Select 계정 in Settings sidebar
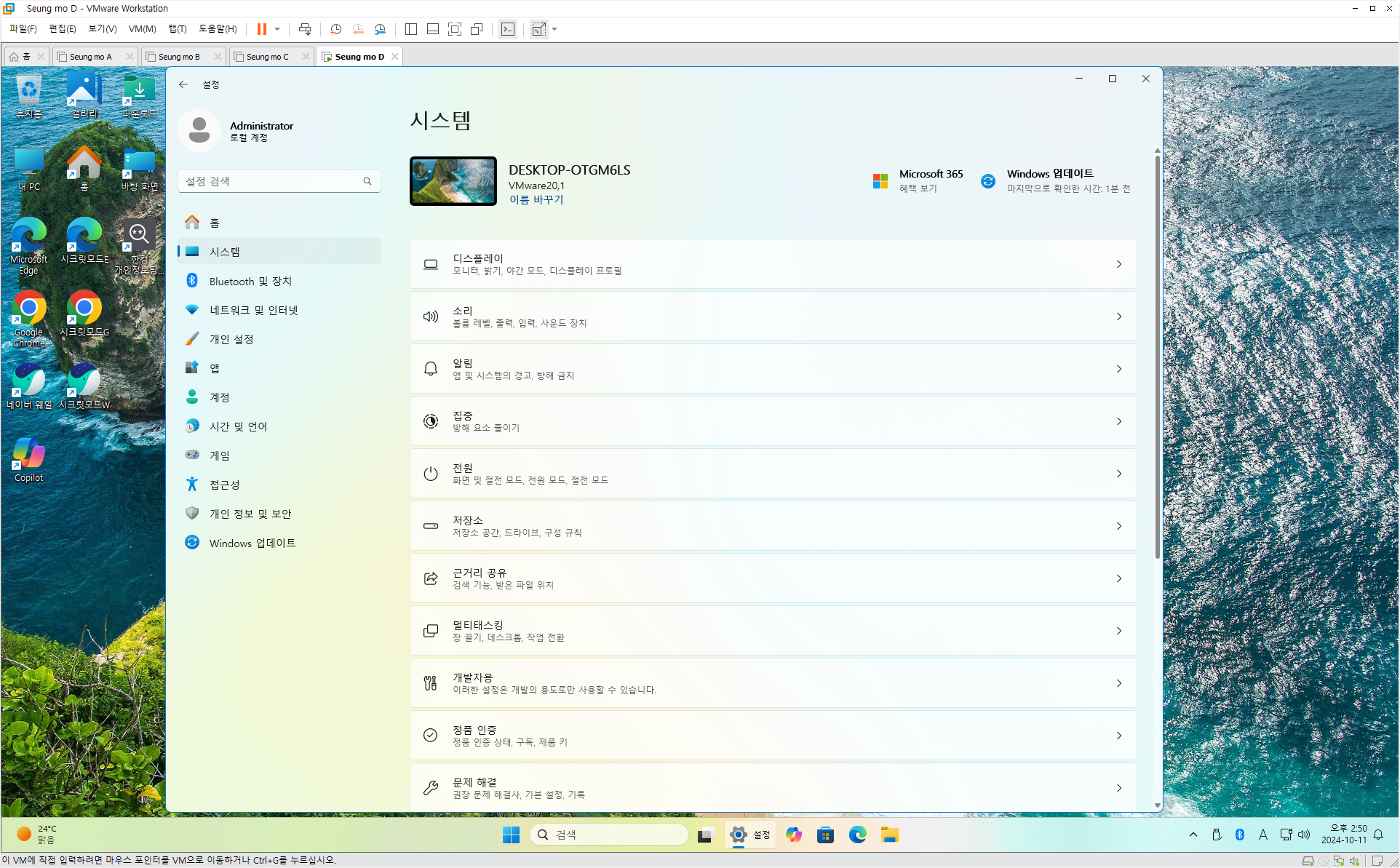Screen dimensions: 1400x868 279,397
